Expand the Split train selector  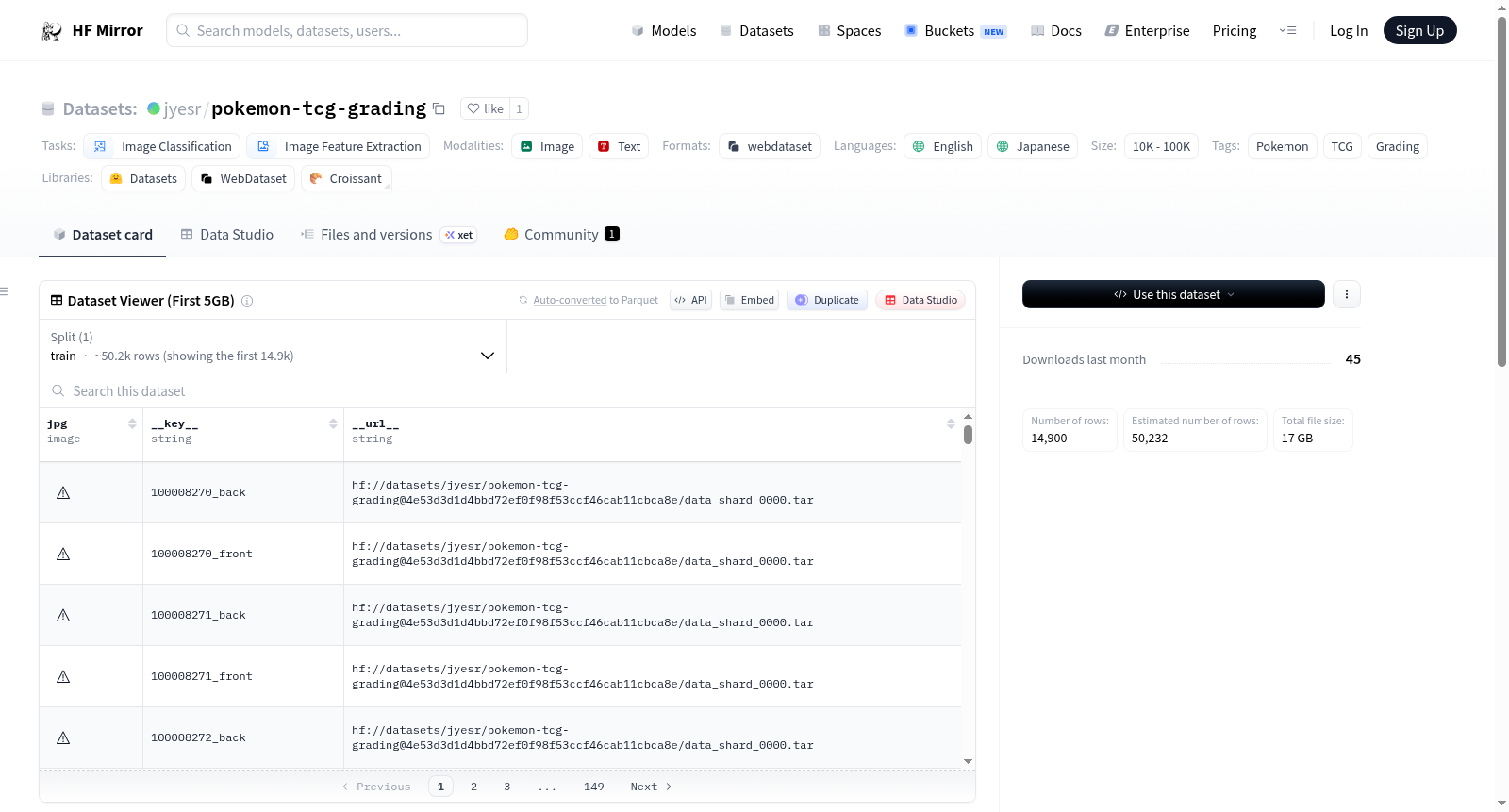(x=273, y=346)
